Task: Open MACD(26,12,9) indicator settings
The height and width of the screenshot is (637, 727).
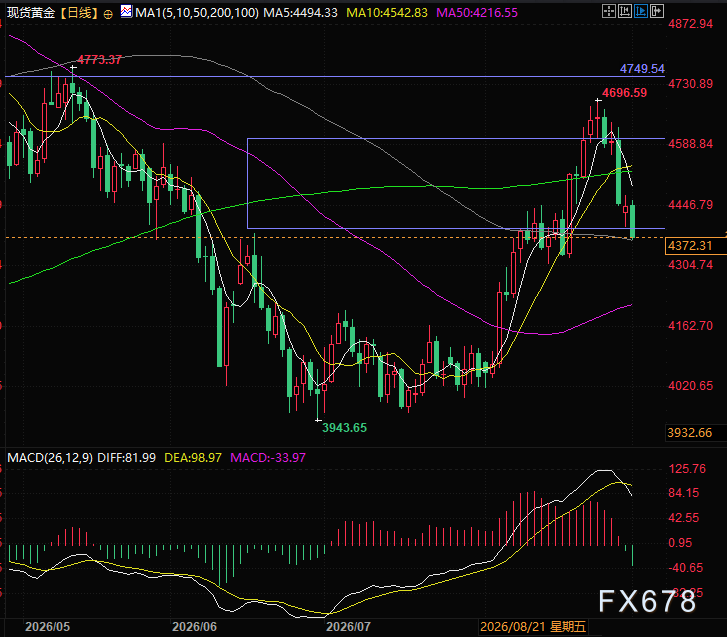Action: pyautogui.click(x=50, y=458)
